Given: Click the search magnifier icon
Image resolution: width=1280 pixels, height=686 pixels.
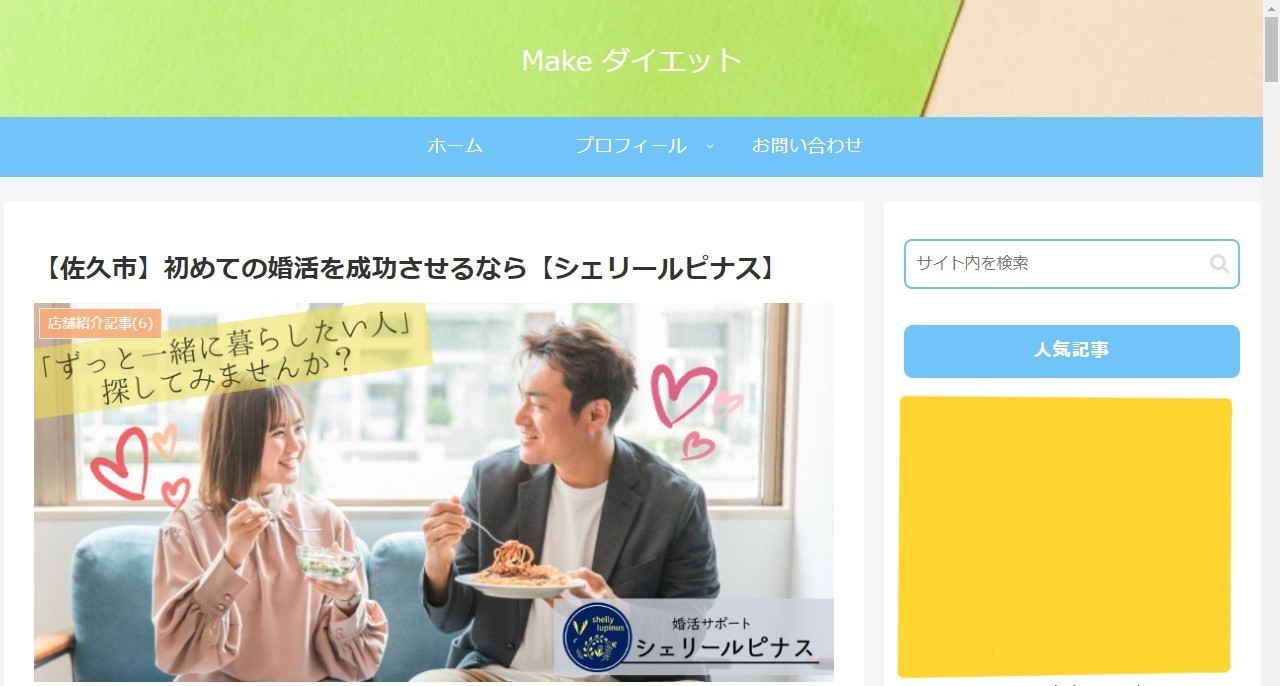Looking at the screenshot, I should [x=1219, y=264].
